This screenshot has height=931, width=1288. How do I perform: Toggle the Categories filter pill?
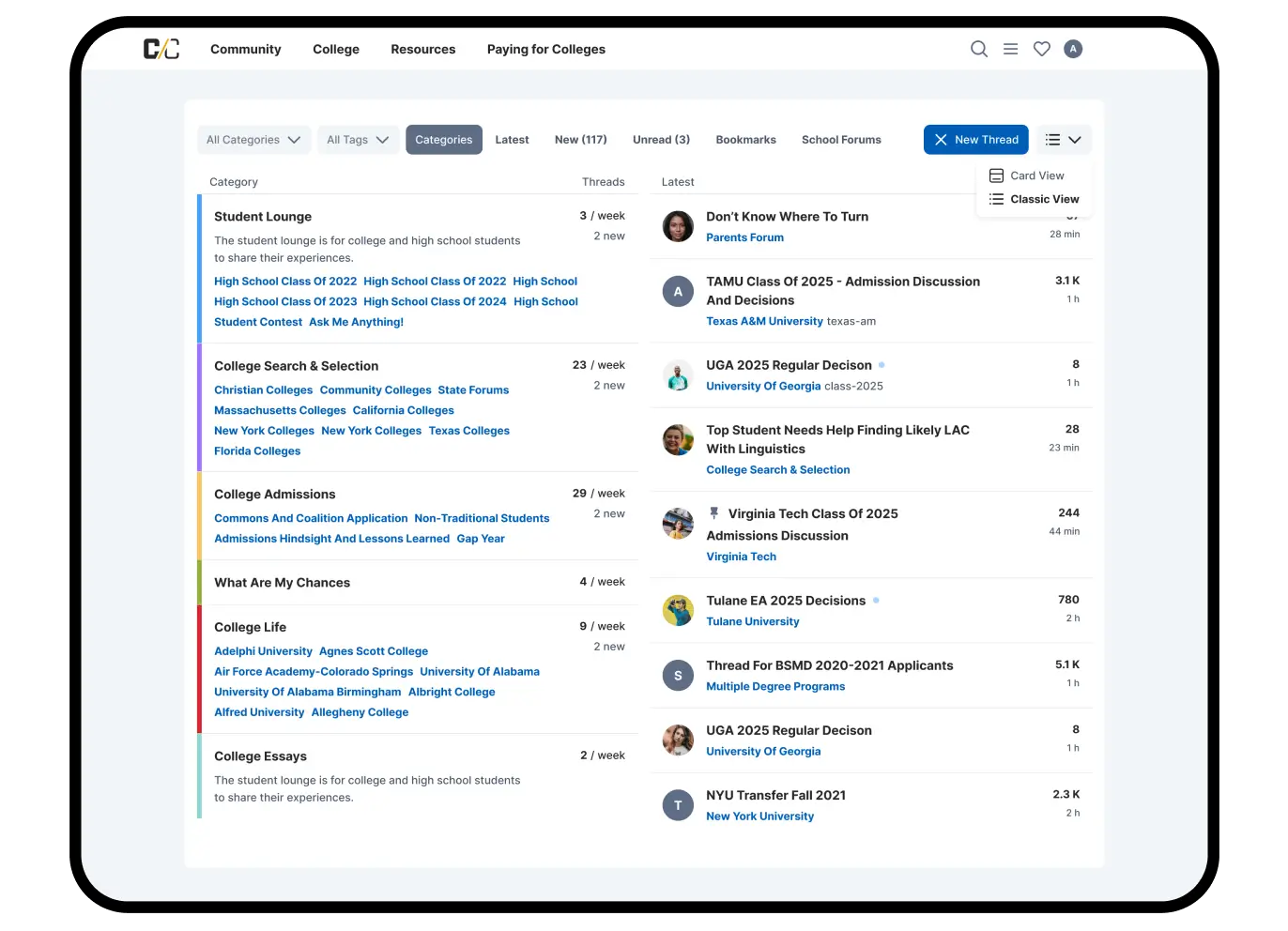(x=444, y=140)
